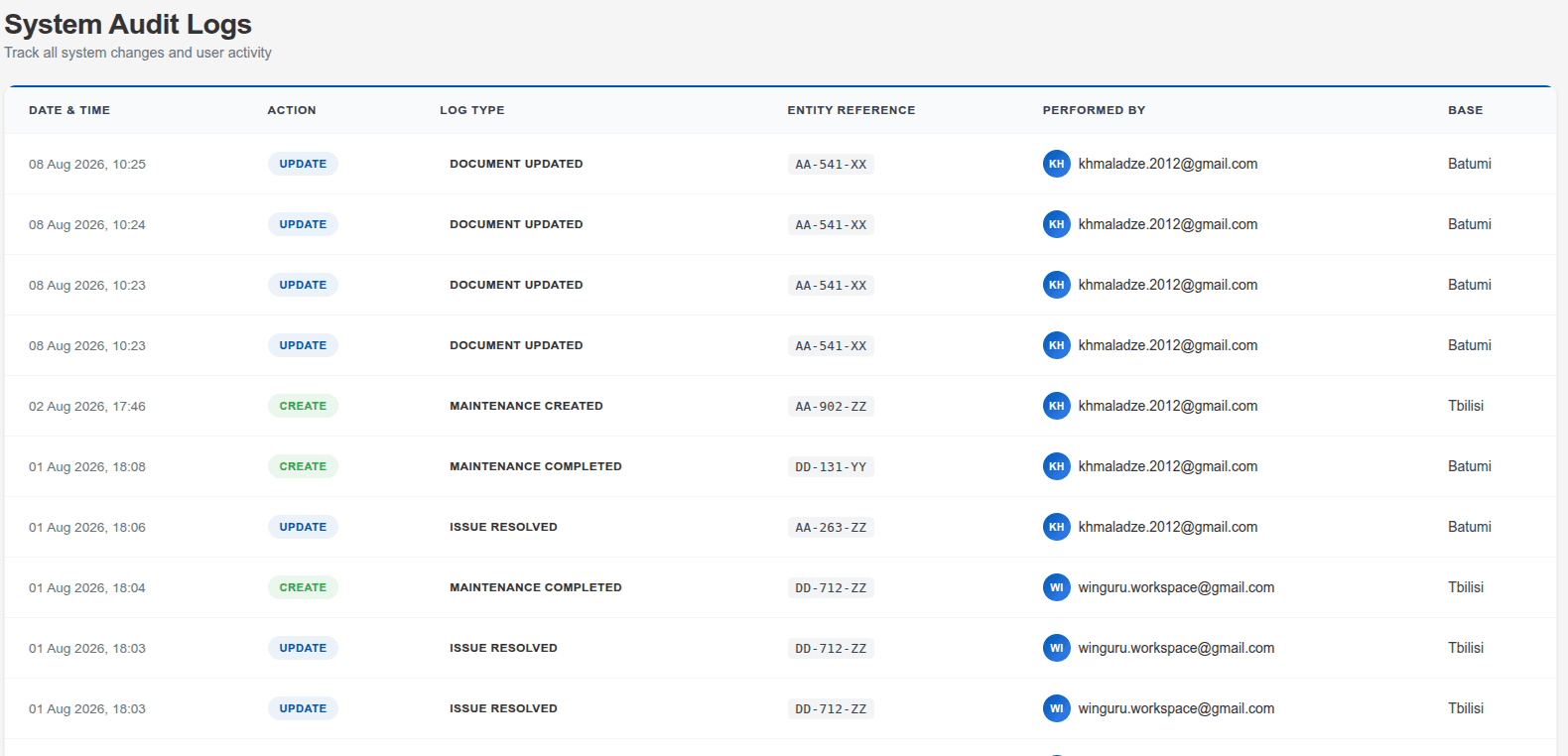This screenshot has width=1568, height=756.
Task: Click the CREATE badge in the 18:04 row
Action: pyautogui.click(x=303, y=587)
